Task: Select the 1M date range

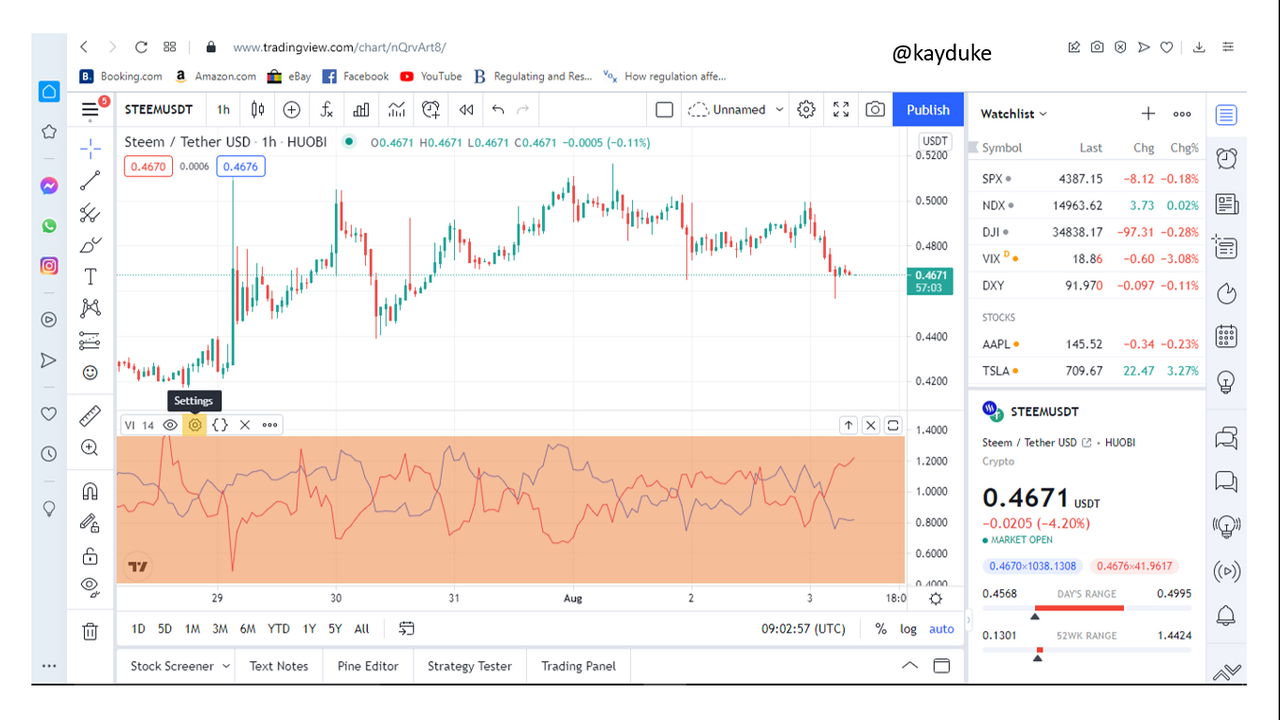Action: [192, 629]
